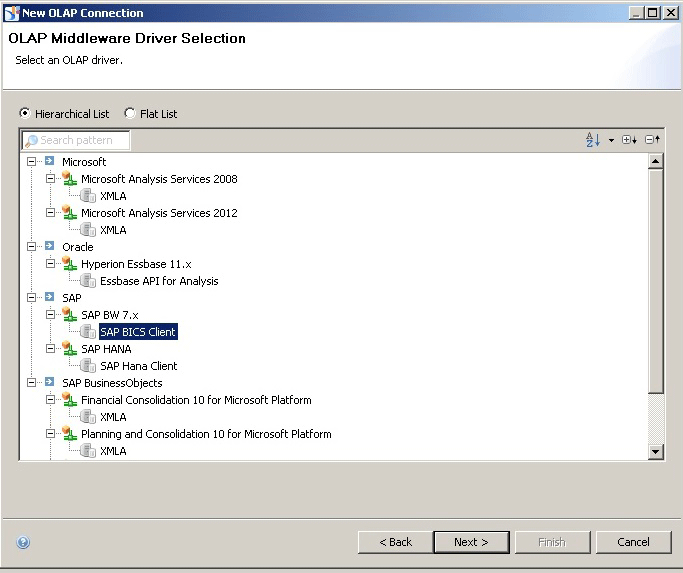Click the expand all tree icon

(x=629, y=140)
